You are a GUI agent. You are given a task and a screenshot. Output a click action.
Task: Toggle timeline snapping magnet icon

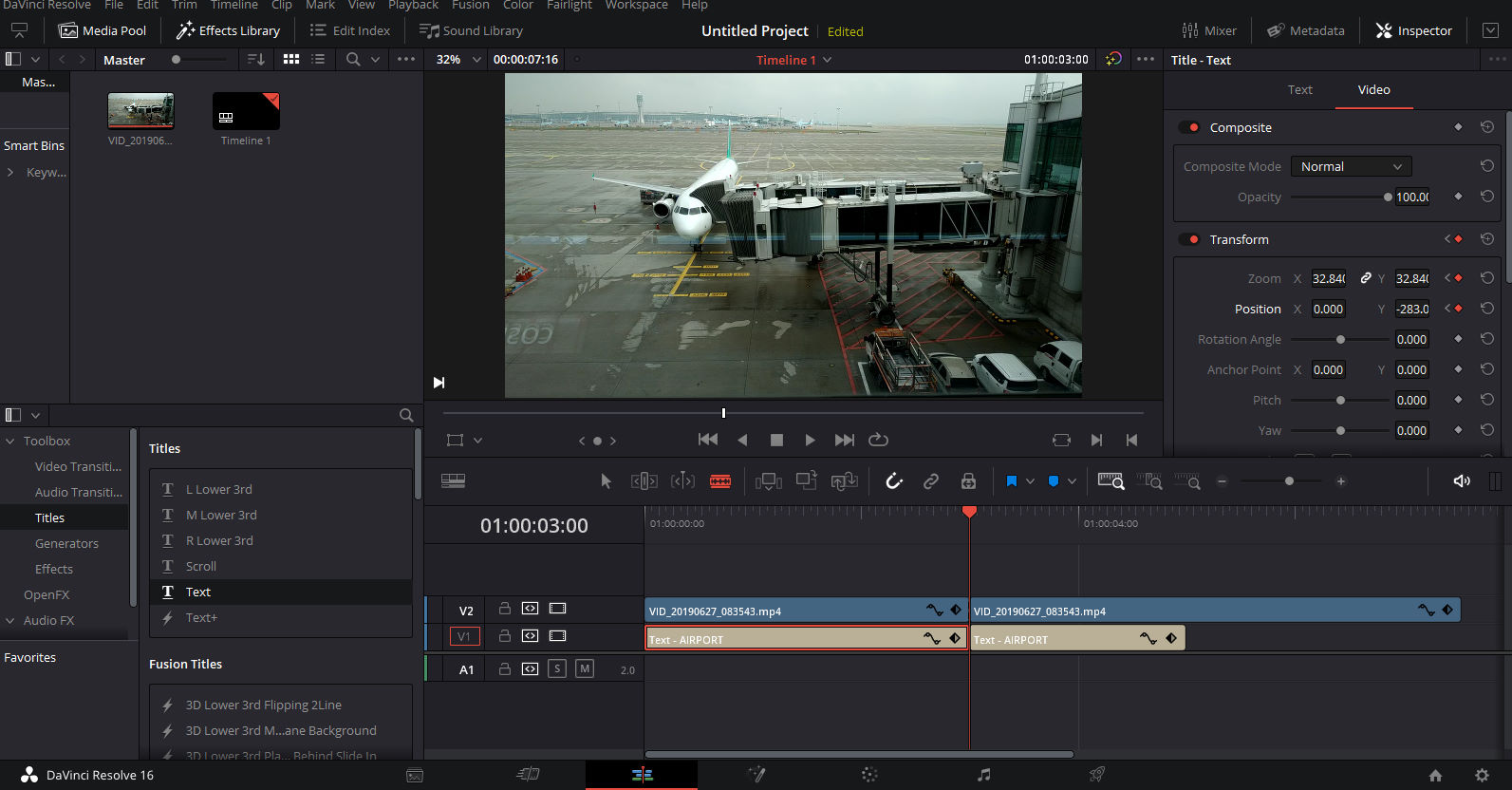(x=893, y=481)
